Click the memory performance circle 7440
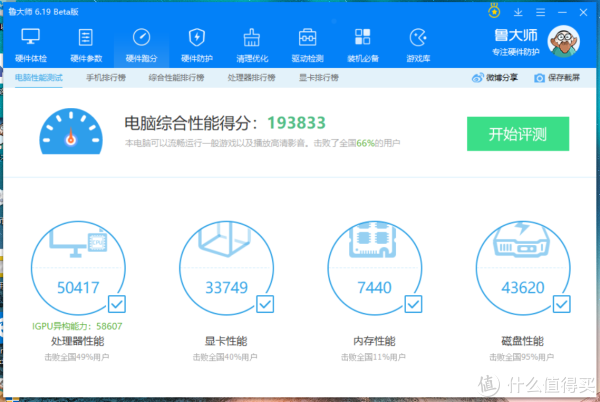 click(375, 268)
